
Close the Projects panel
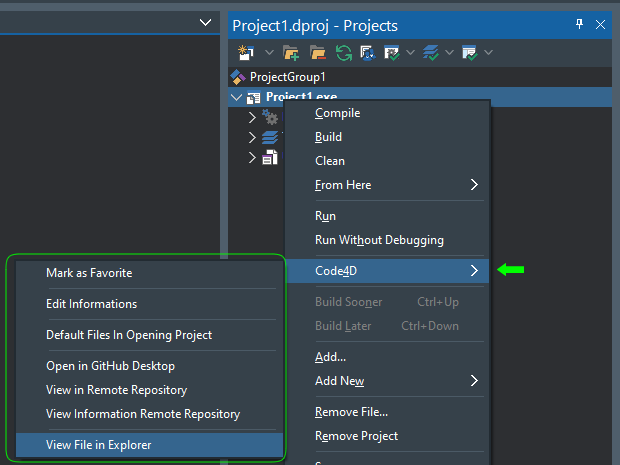tap(600, 25)
